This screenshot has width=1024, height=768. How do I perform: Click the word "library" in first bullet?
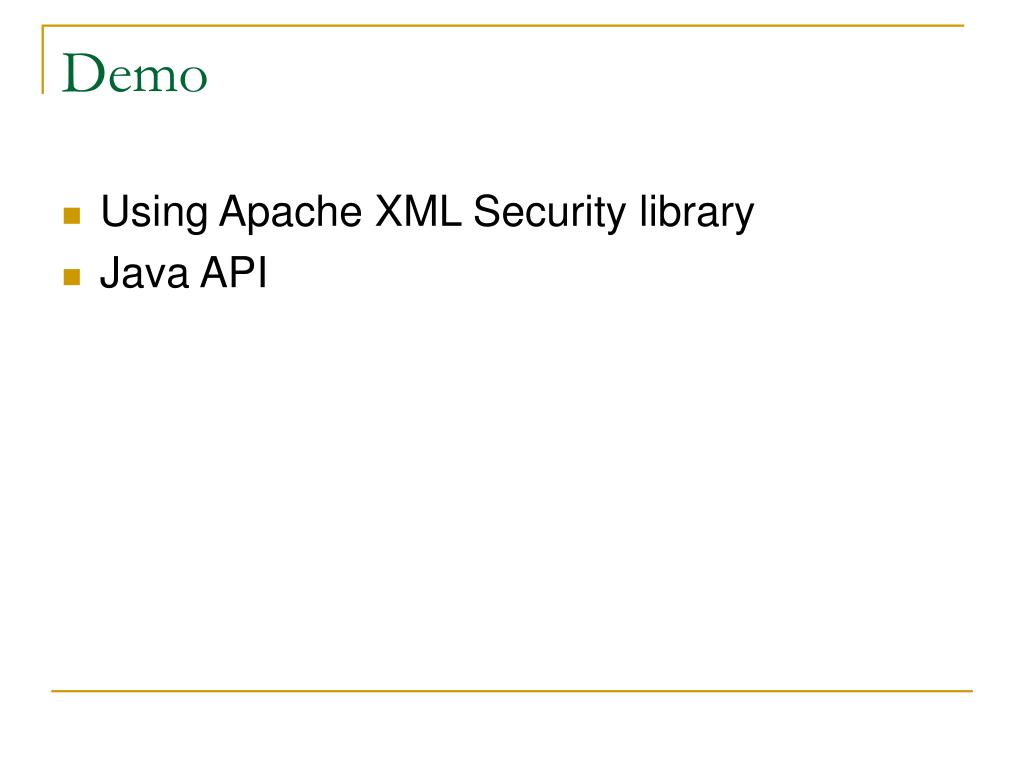pos(697,213)
